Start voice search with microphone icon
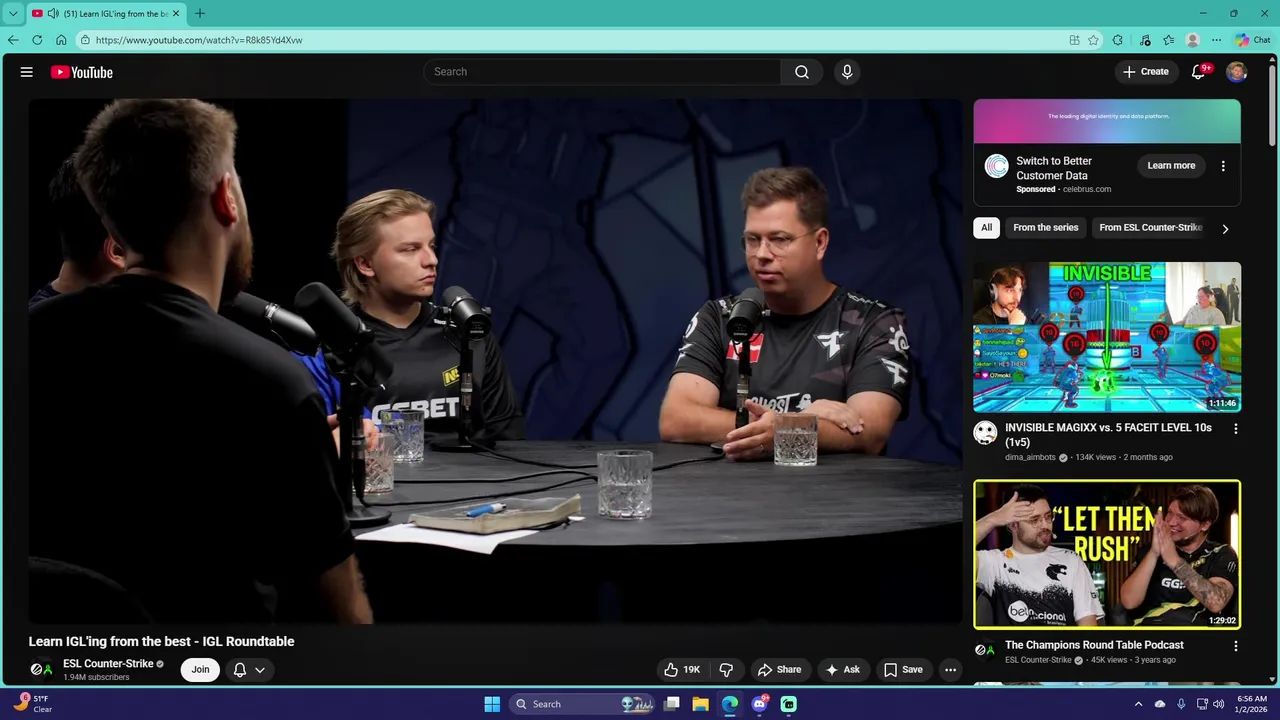Screen dimensions: 1280x720 [847, 72]
